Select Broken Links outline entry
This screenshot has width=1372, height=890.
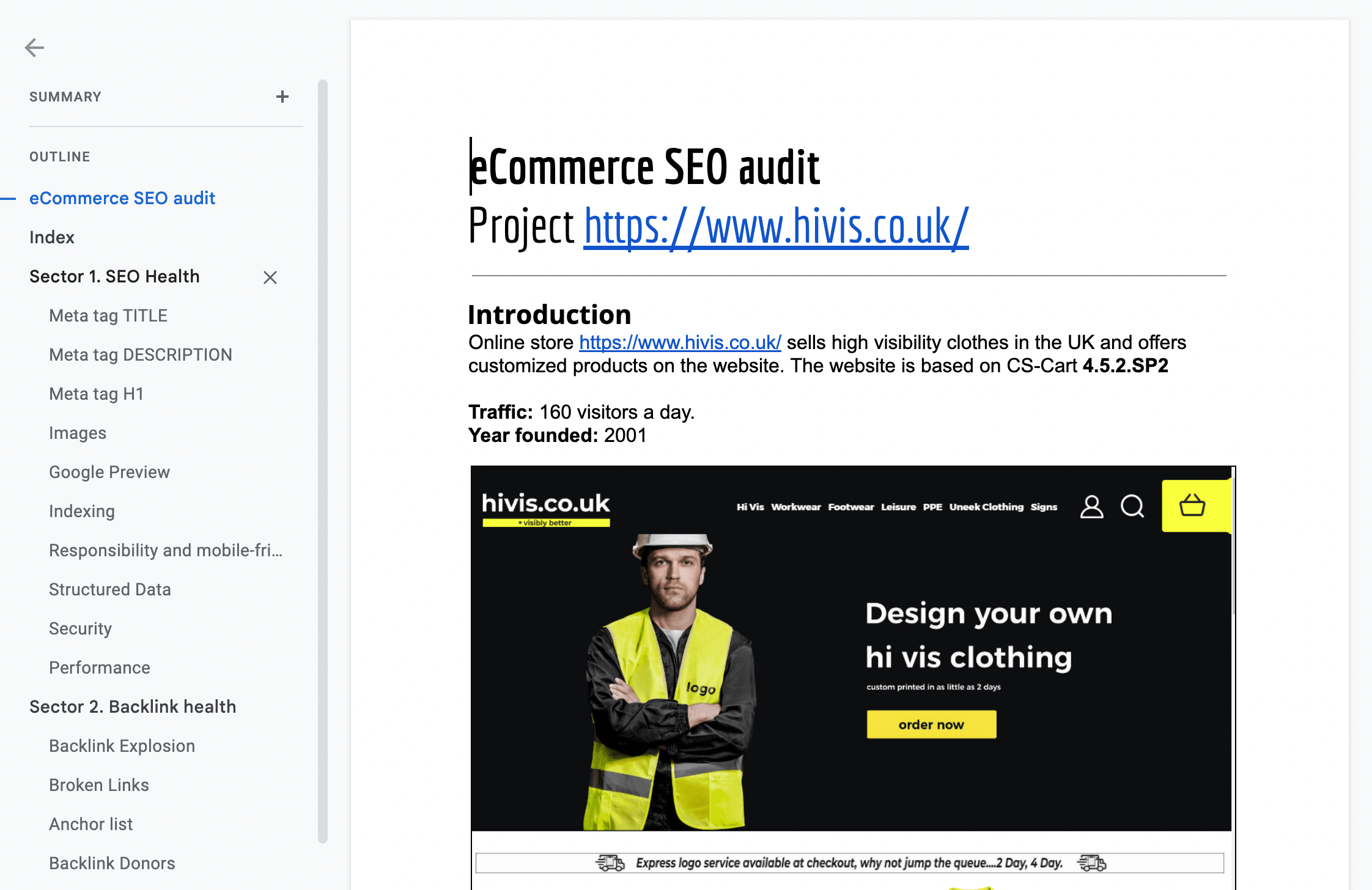pyautogui.click(x=99, y=785)
